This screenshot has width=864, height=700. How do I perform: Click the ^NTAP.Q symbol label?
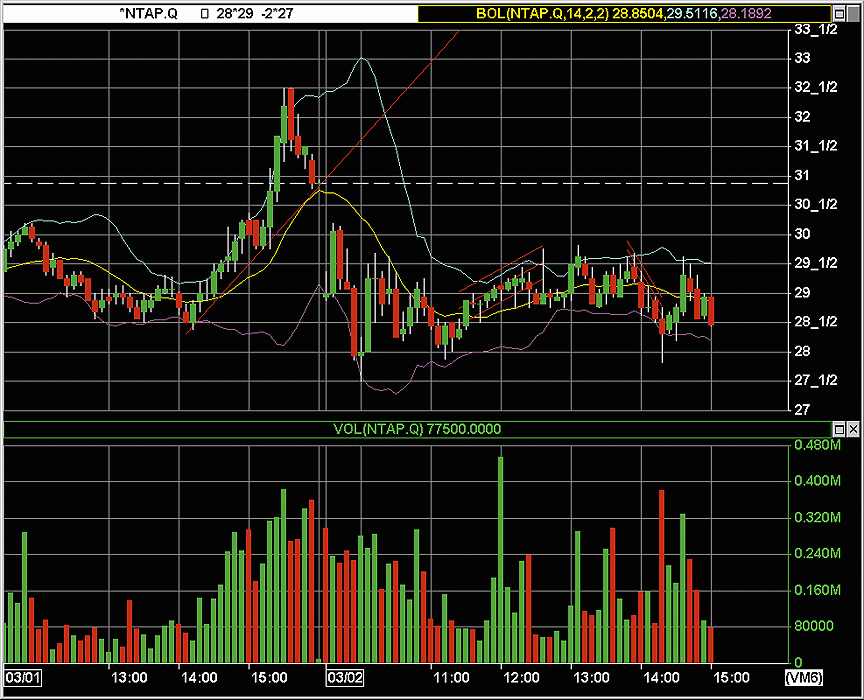[x=148, y=13]
